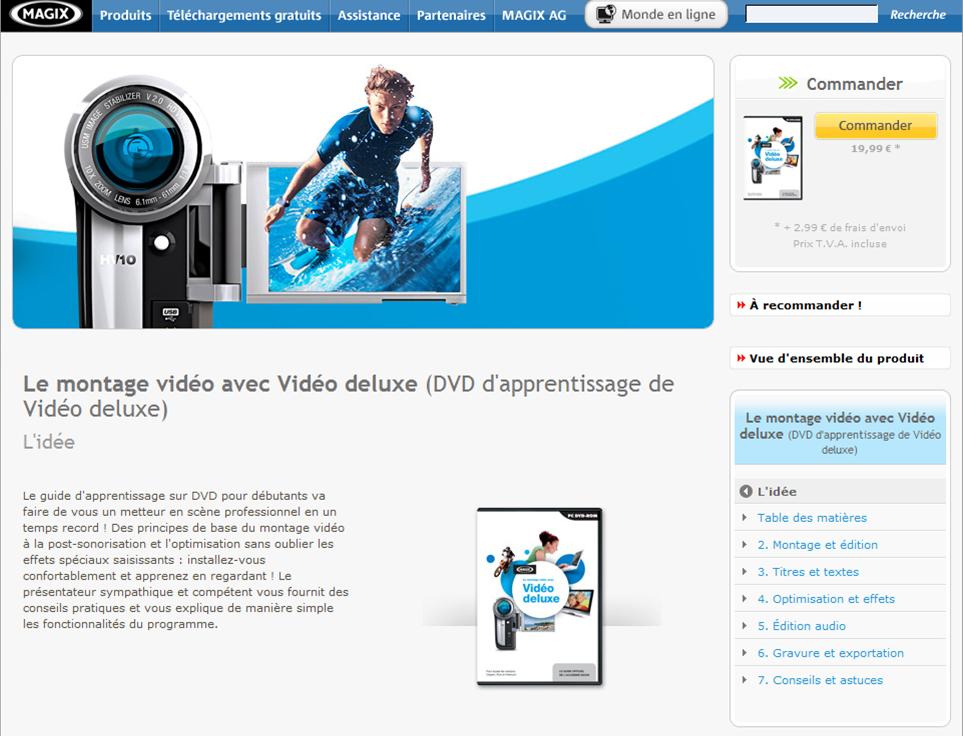
Task: Expand the À recommander ! section
Action: click(x=840, y=305)
